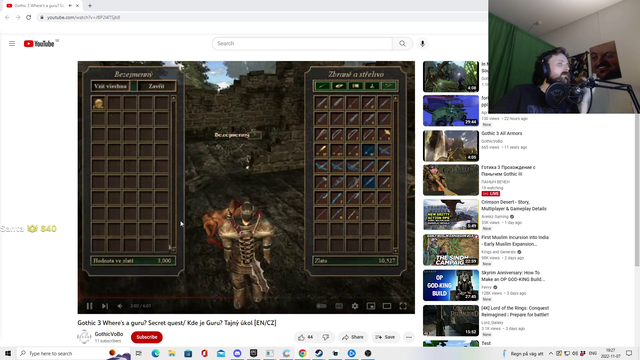Go back in browser history
The image size is (640, 360).
click(x=7, y=17)
